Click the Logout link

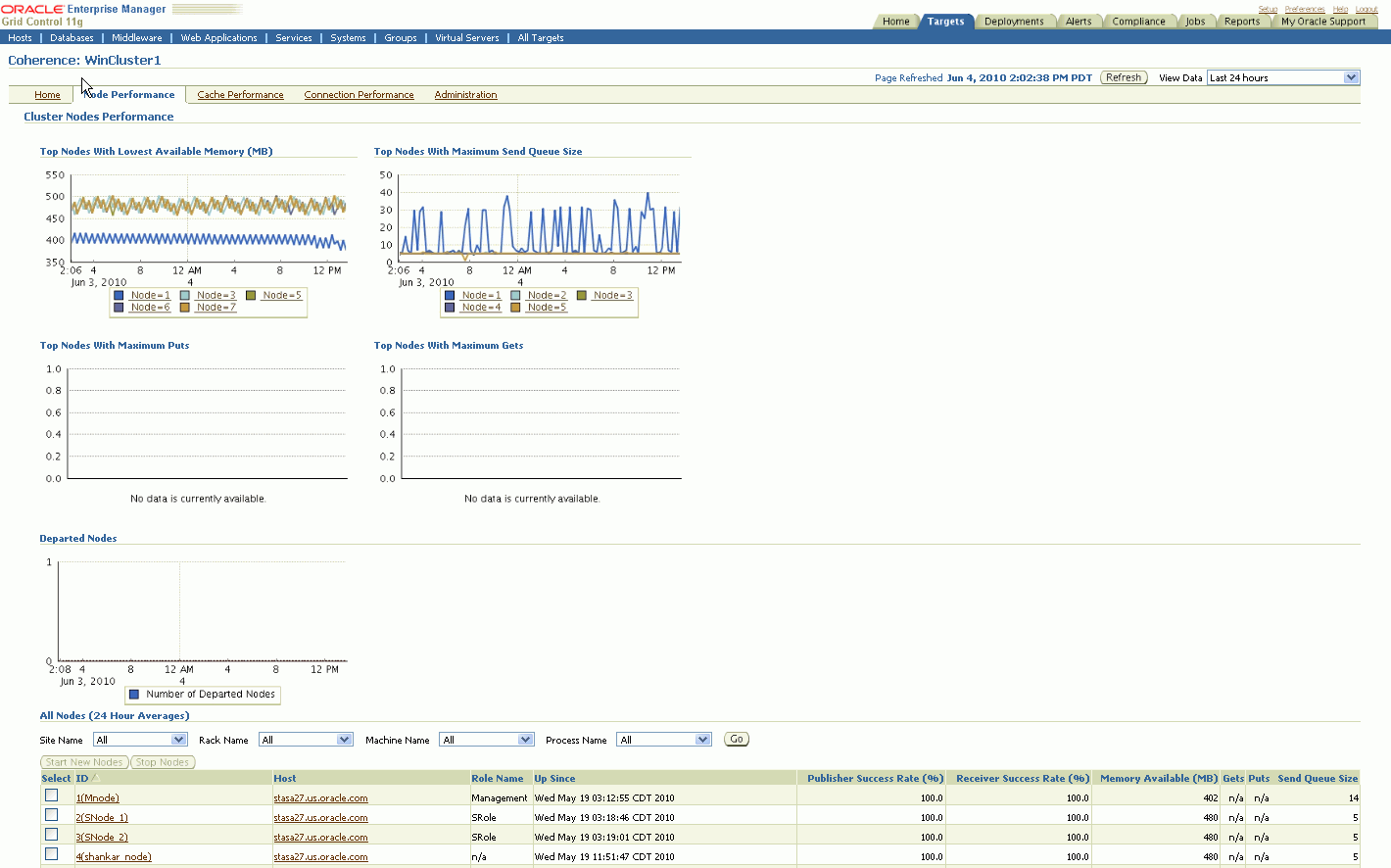coord(1367,9)
